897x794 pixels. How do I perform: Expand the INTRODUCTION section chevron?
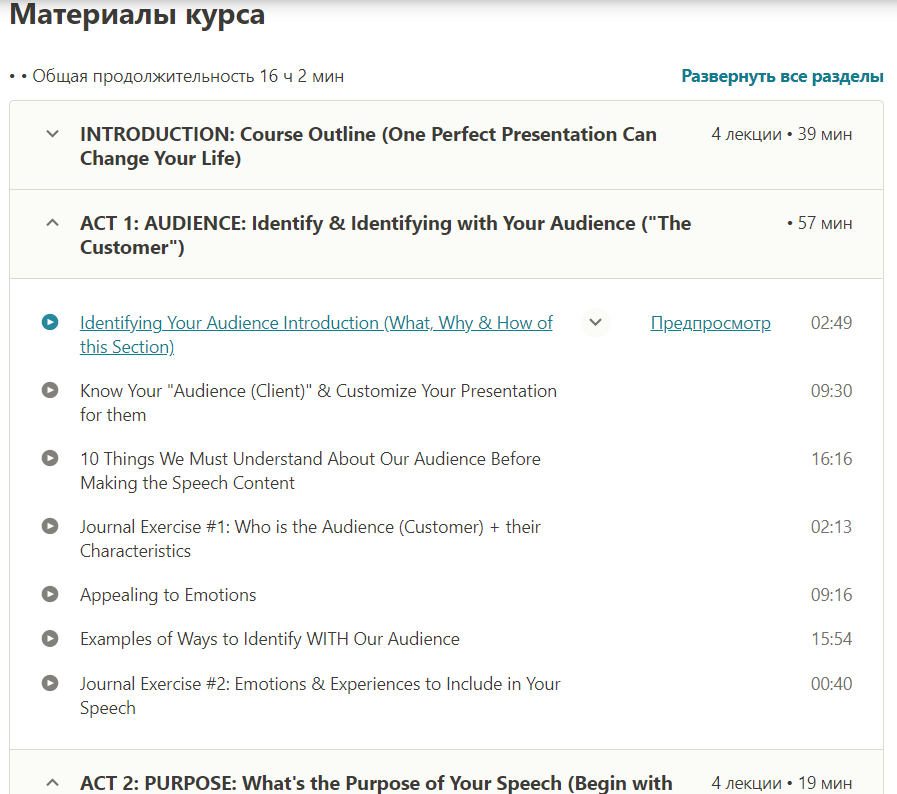(x=53, y=134)
